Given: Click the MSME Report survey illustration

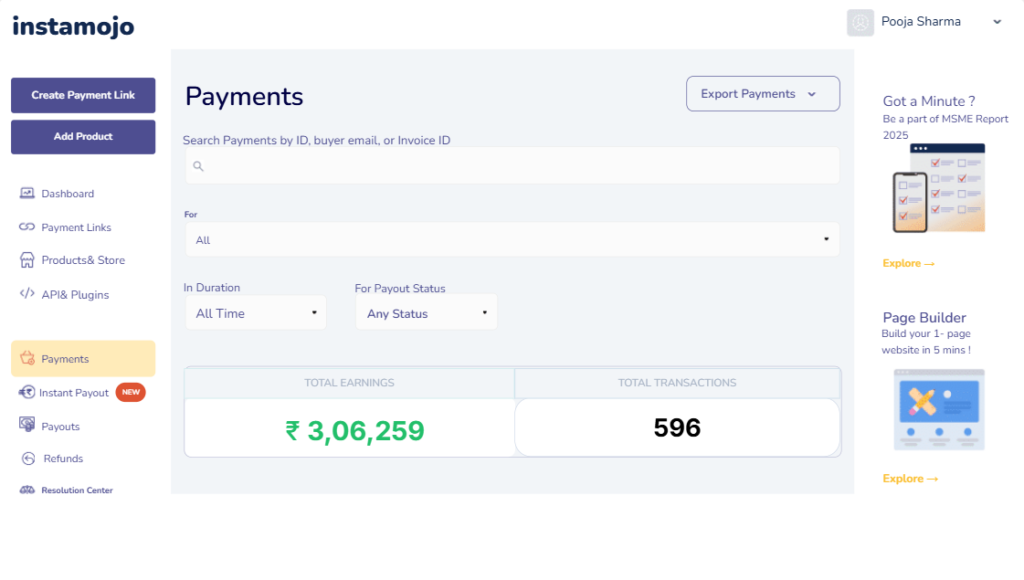Looking at the screenshot, I should [x=938, y=188].
